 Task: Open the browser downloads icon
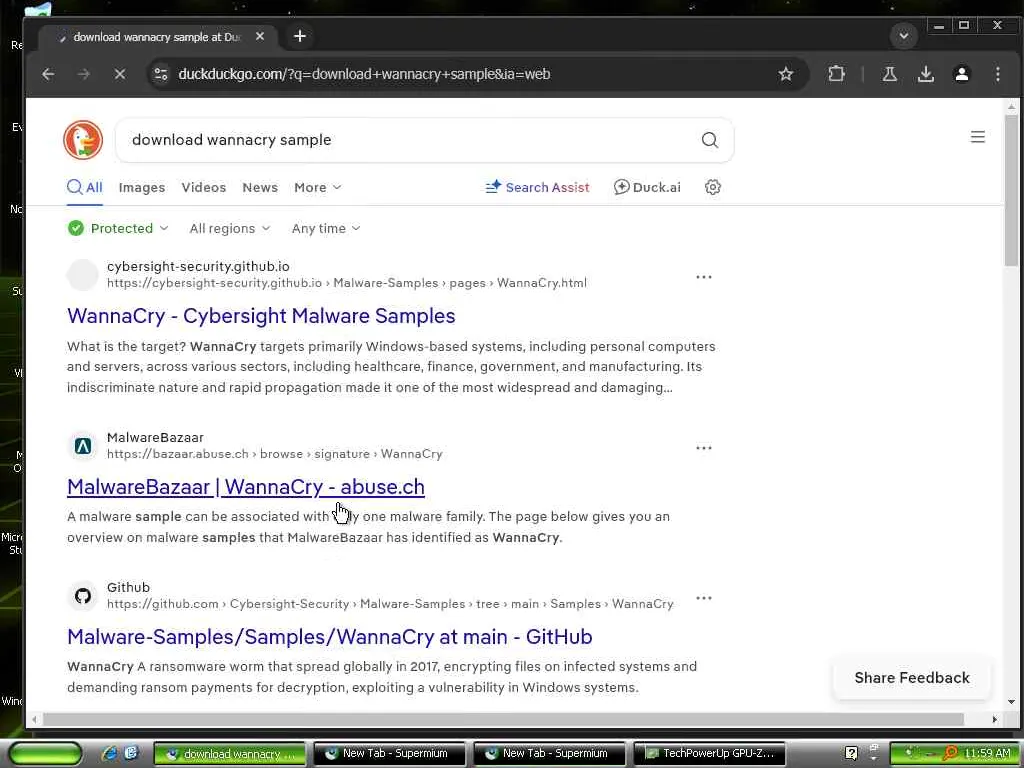(x=925, y=74)
